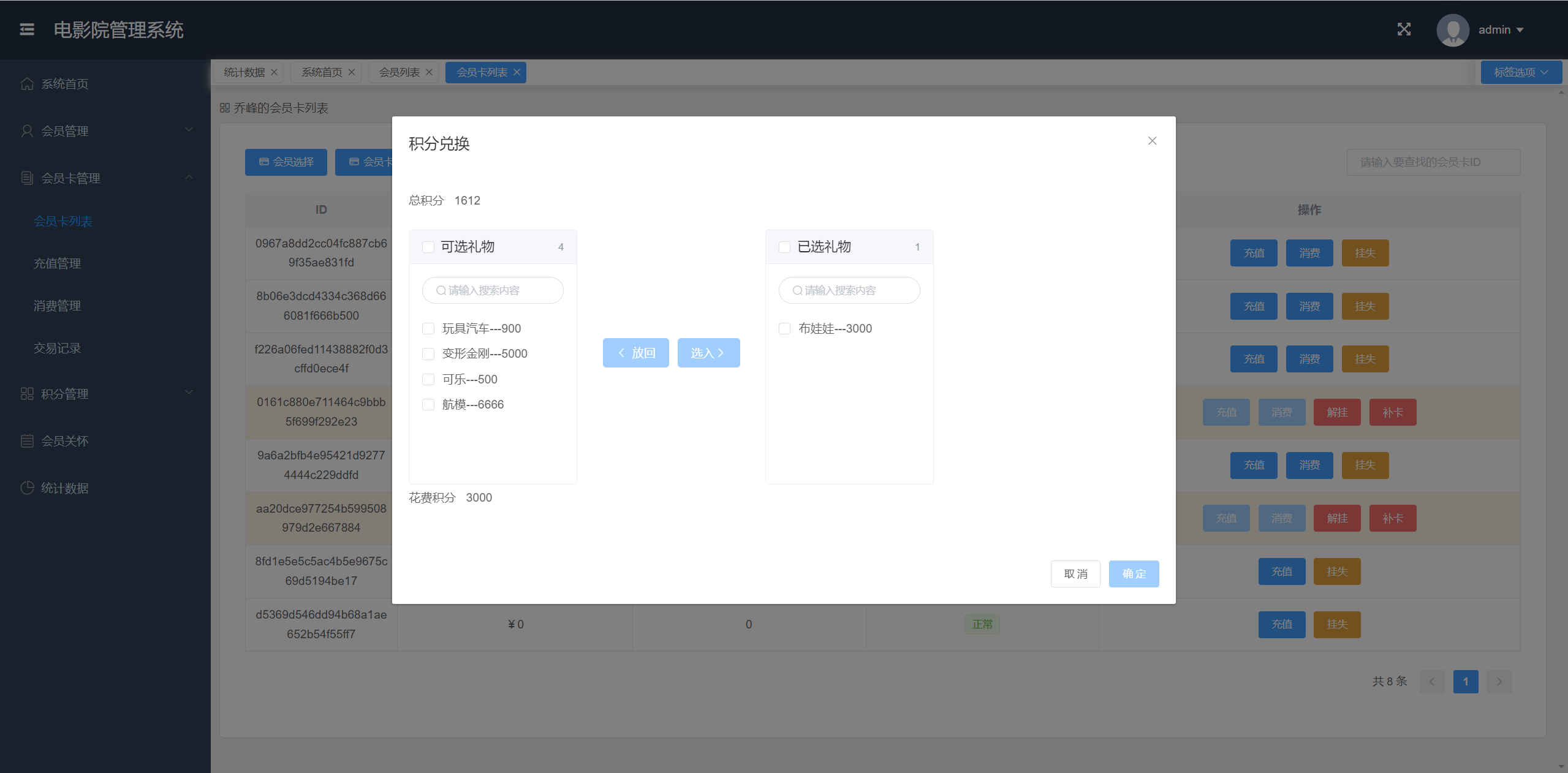Toggle fullscreen with the expand icon

pos(1404,29)
